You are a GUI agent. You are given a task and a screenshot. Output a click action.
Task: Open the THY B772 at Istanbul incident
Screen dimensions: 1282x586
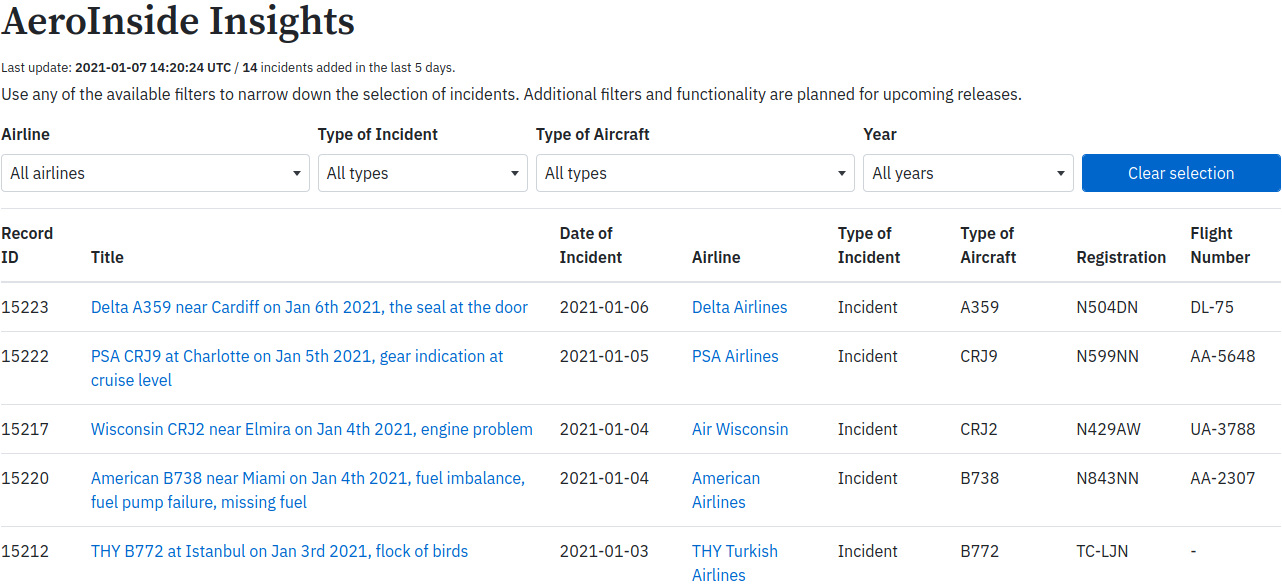coord(279,551)
